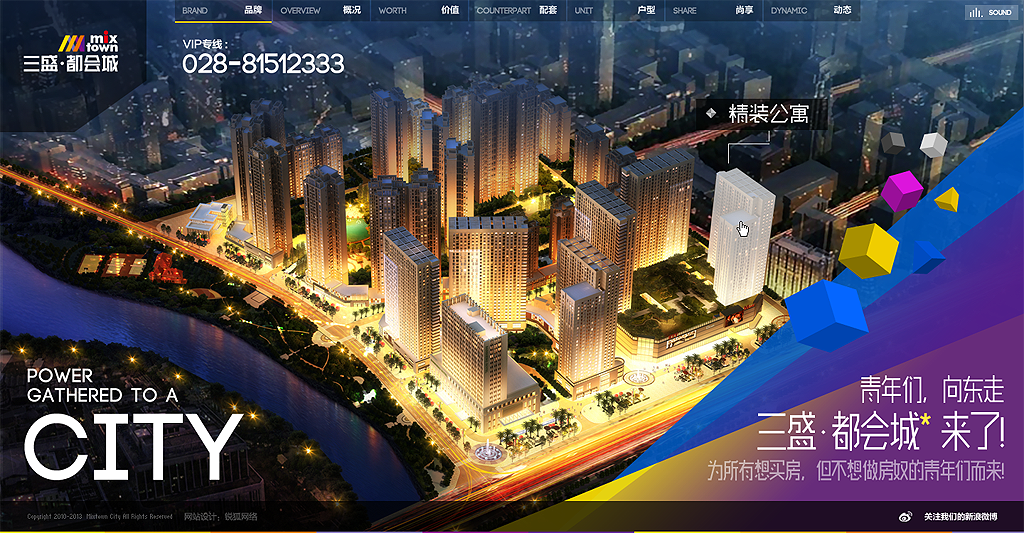
Task: Click the large yellow cube
Action: (x=867, y=249)
